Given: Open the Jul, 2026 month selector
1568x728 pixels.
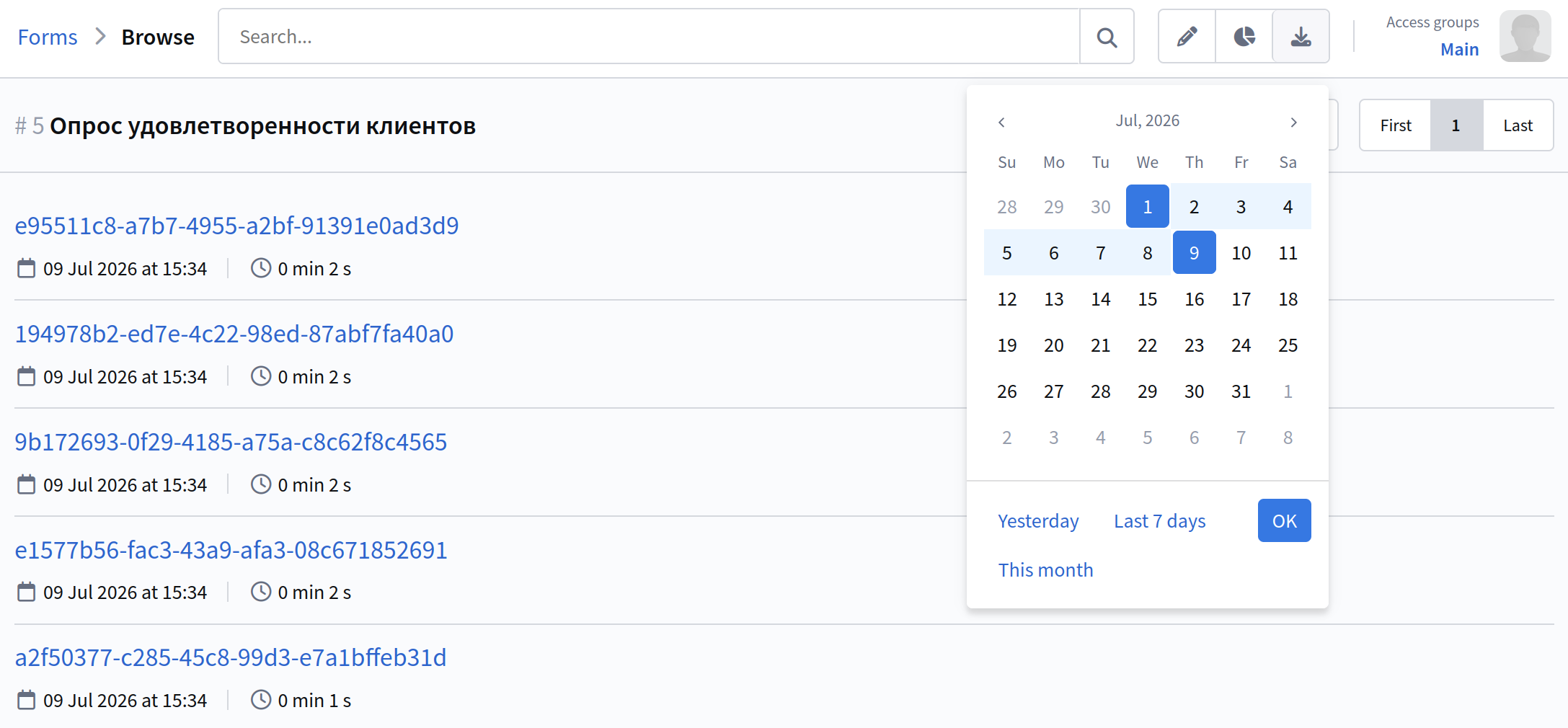Looking at the screenshot, I should [x=1148, y=120].
